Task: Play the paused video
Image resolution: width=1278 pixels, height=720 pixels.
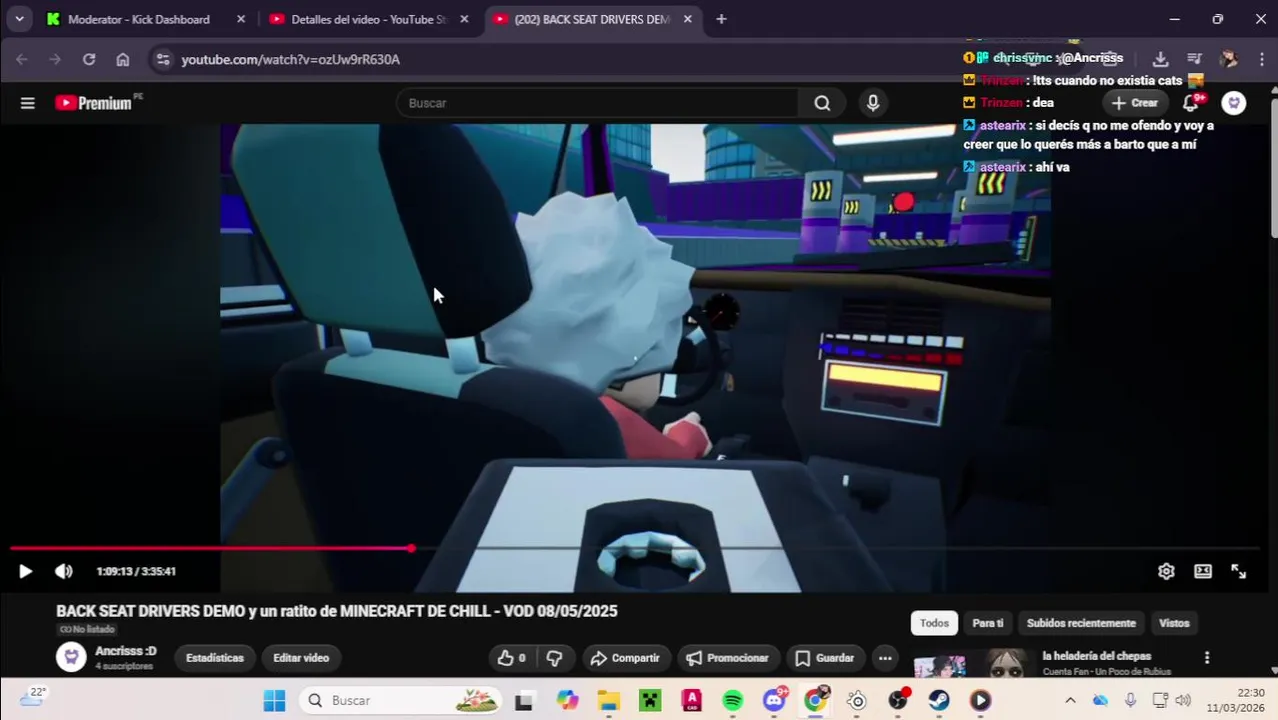Action: coord(25,571)
